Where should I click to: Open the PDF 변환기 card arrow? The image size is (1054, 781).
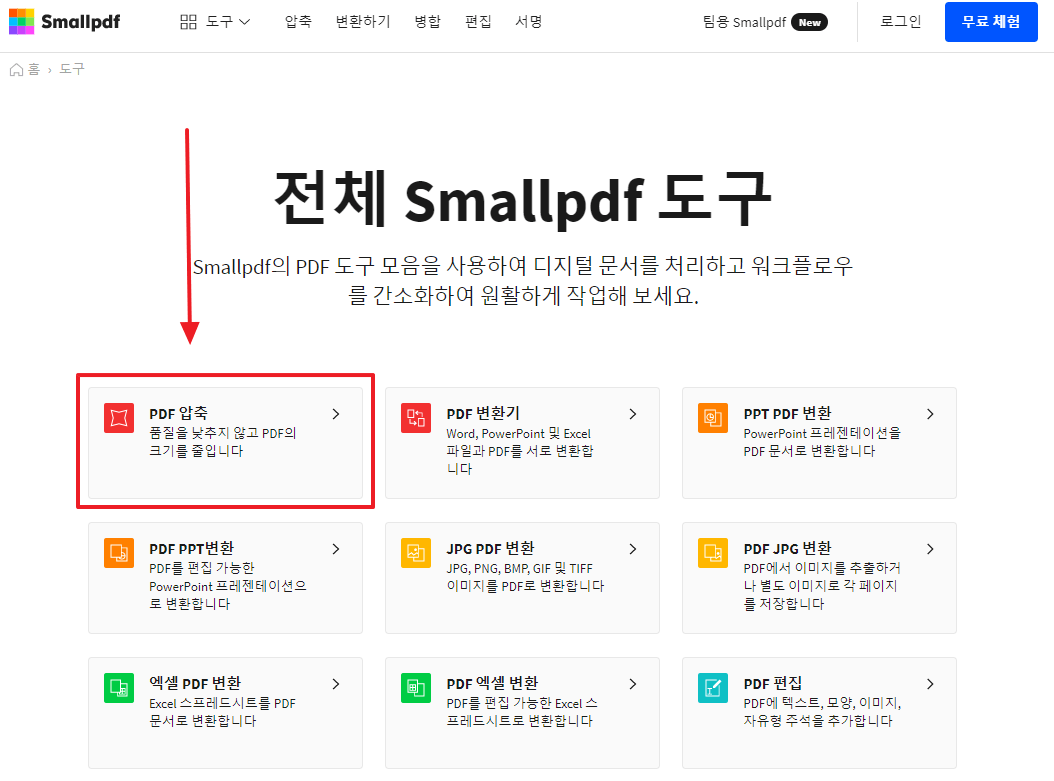[633, 414]
